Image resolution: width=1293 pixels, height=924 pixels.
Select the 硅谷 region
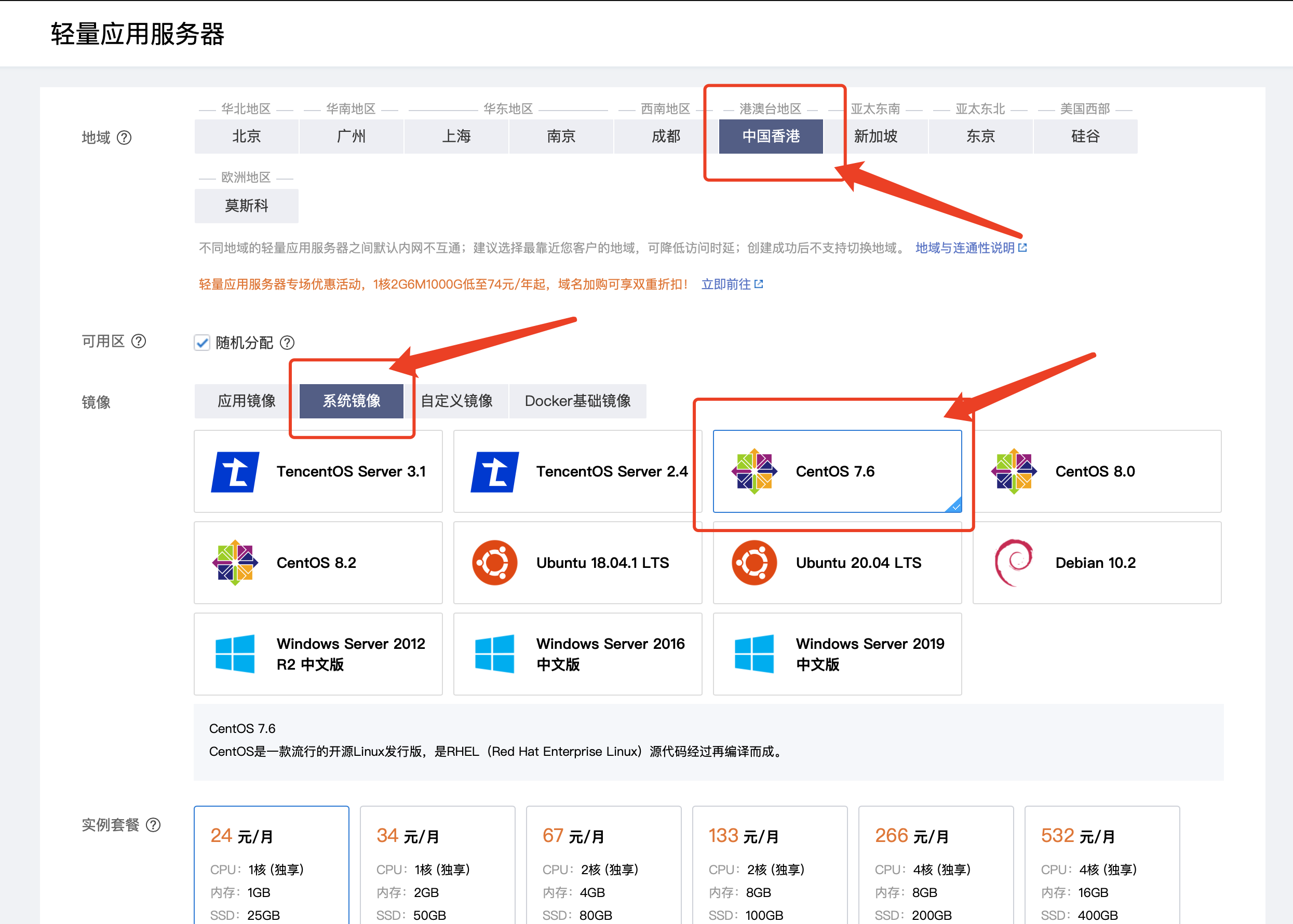(x=1085, y=137)
